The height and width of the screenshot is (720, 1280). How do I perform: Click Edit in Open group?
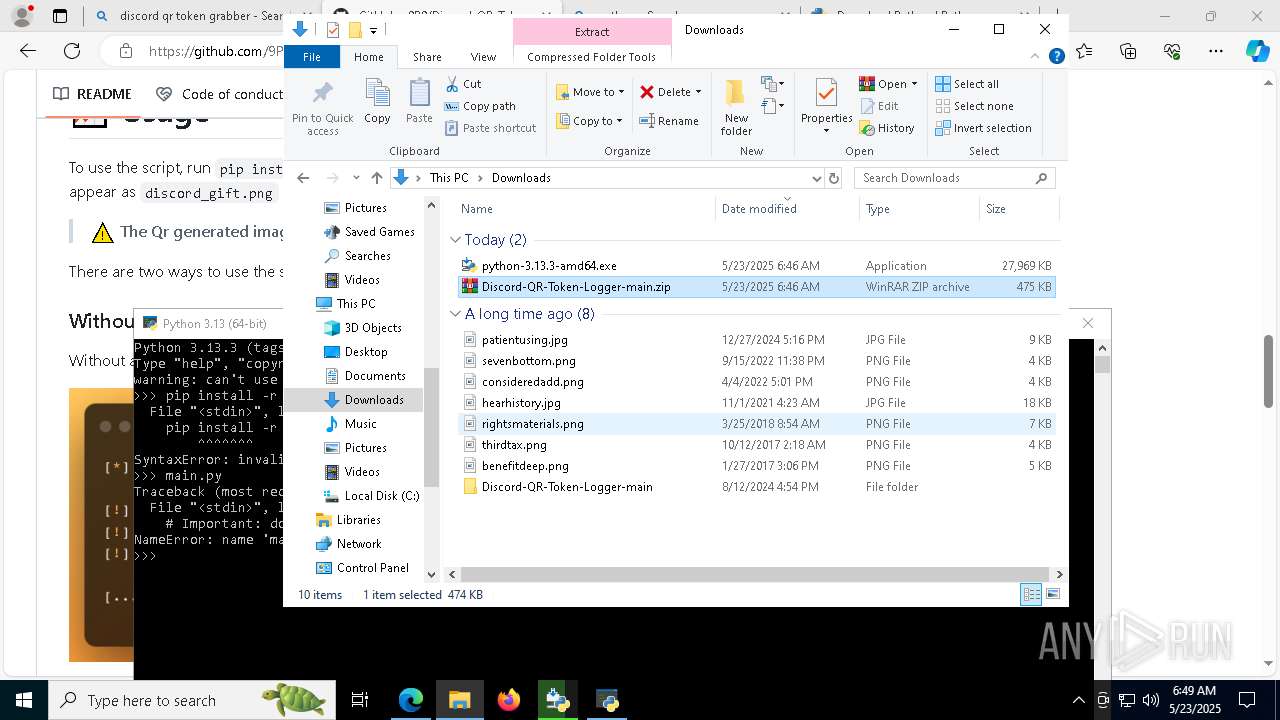click(878, 106)
